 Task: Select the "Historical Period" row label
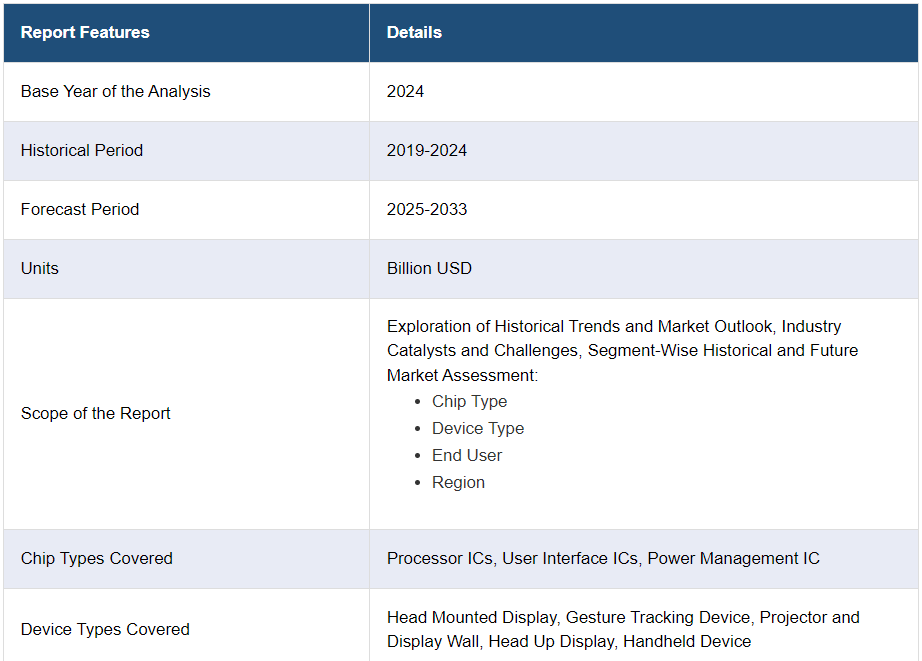click(82, 150)
